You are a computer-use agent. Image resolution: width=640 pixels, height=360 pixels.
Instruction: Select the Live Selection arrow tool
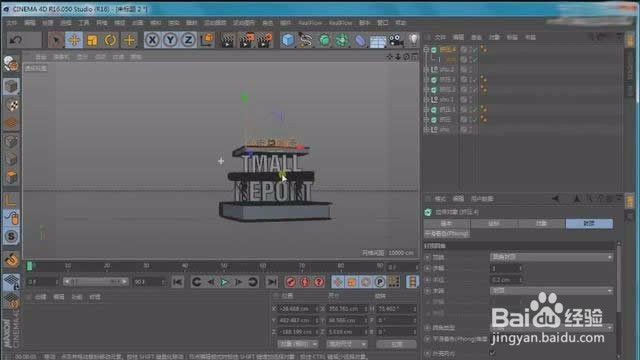coord(56,40)
